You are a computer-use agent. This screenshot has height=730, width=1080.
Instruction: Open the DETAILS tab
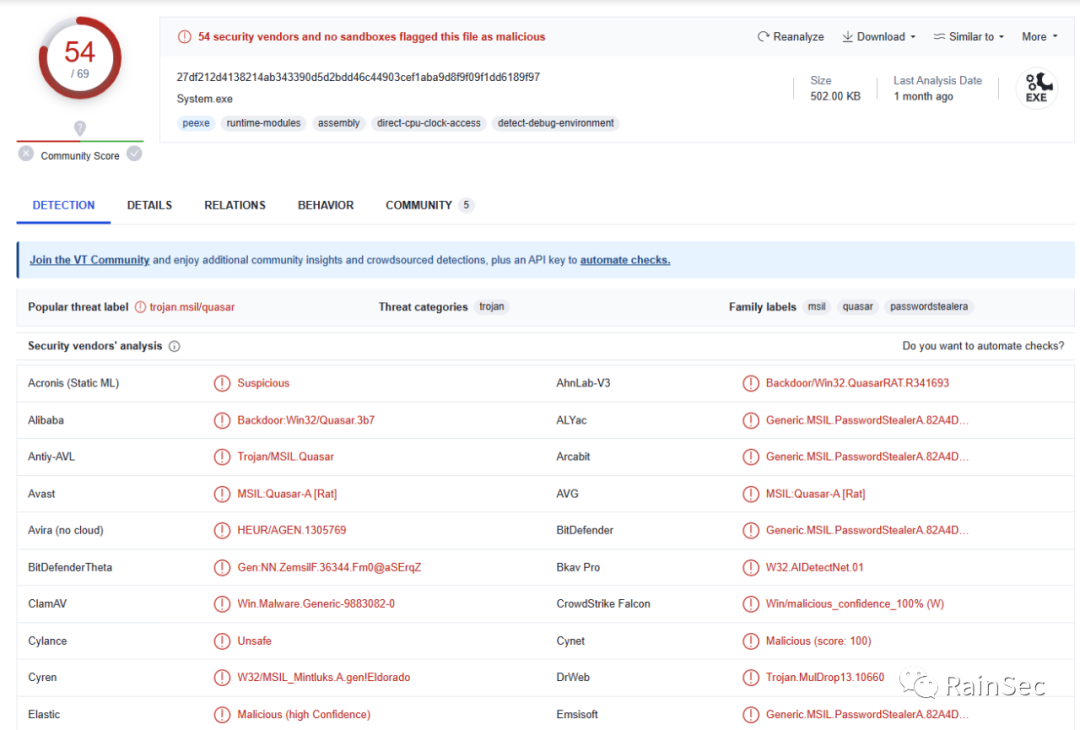149,205
